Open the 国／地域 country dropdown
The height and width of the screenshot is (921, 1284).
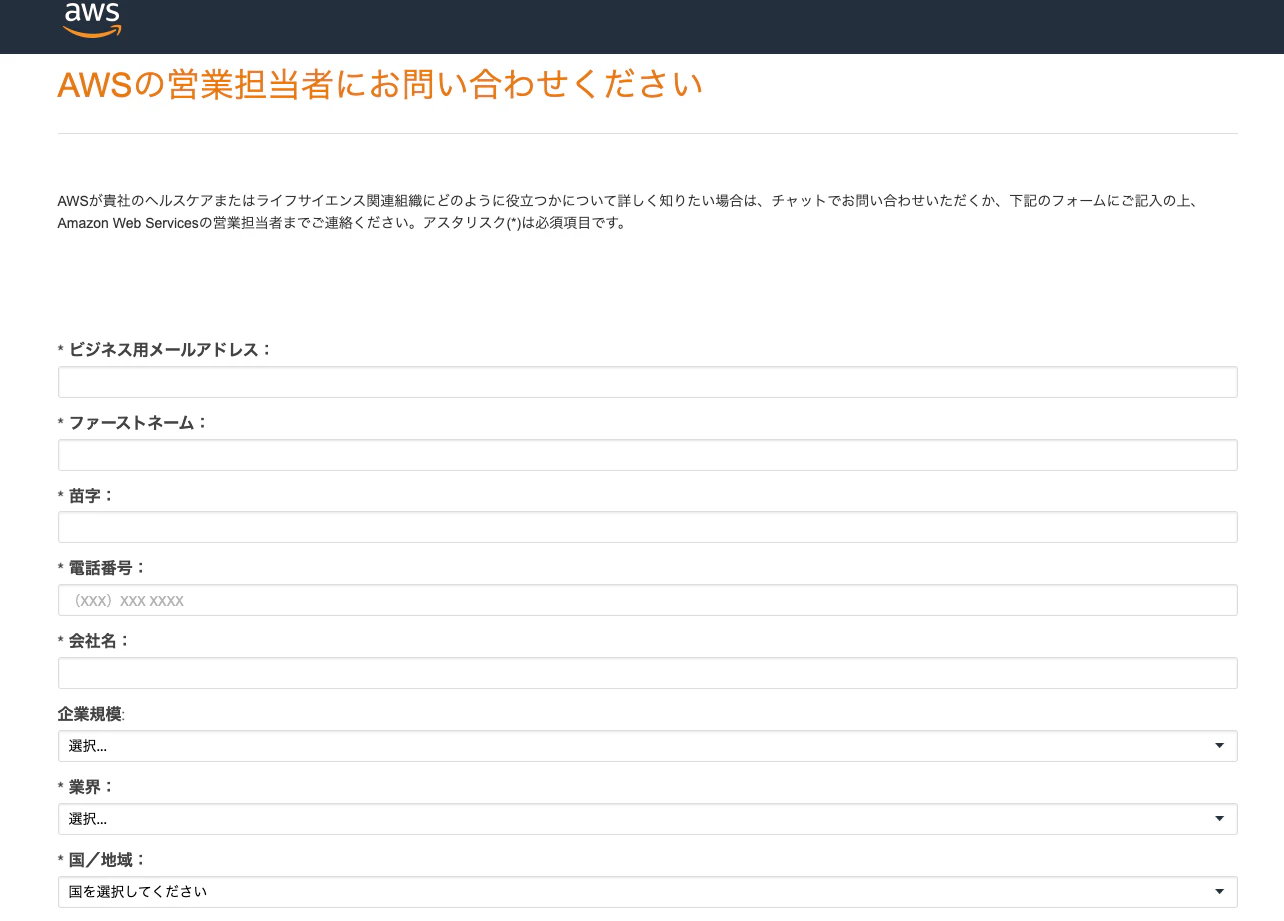(x=648, y=892)
